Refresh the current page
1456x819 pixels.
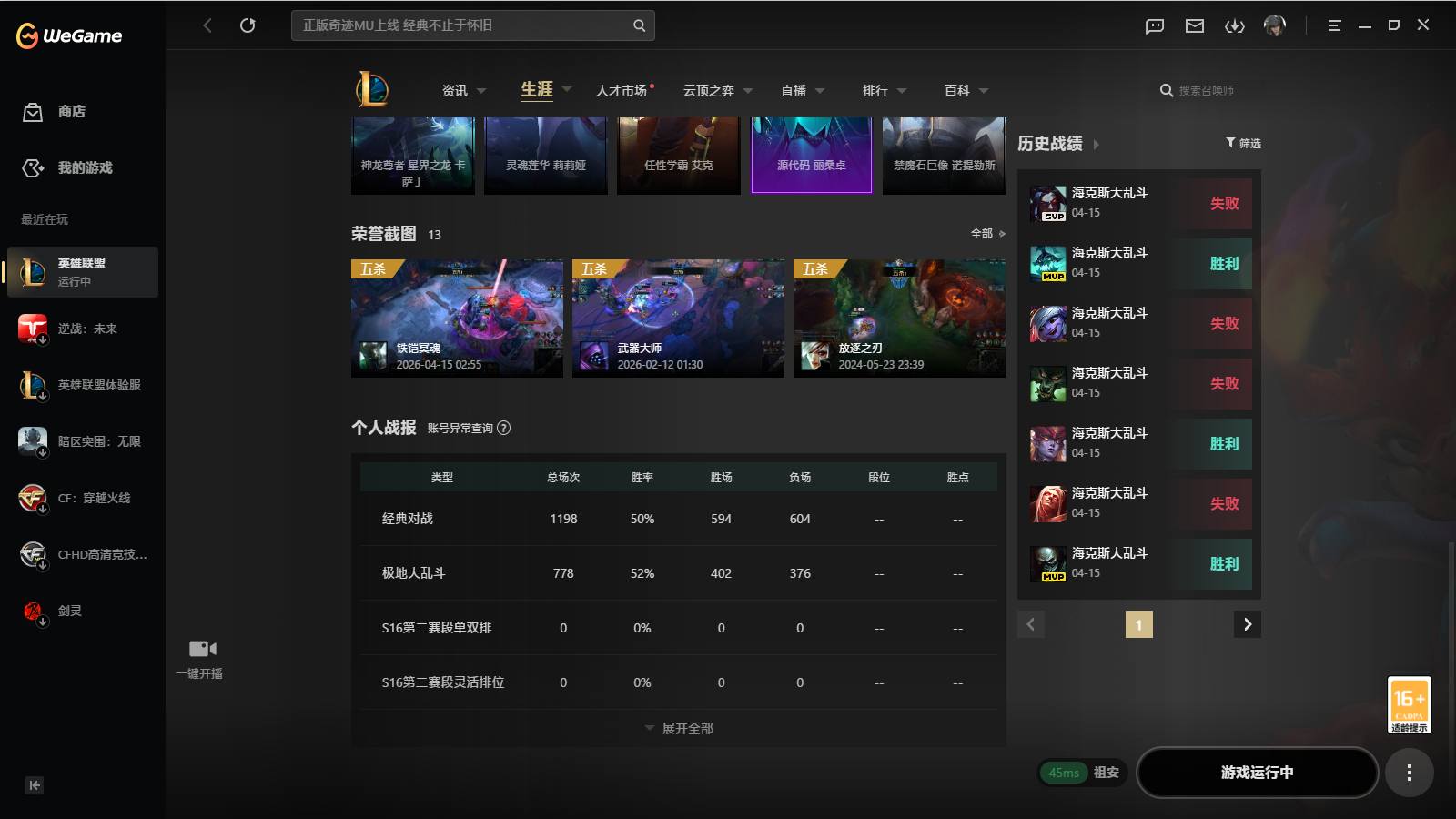(248, 25)
